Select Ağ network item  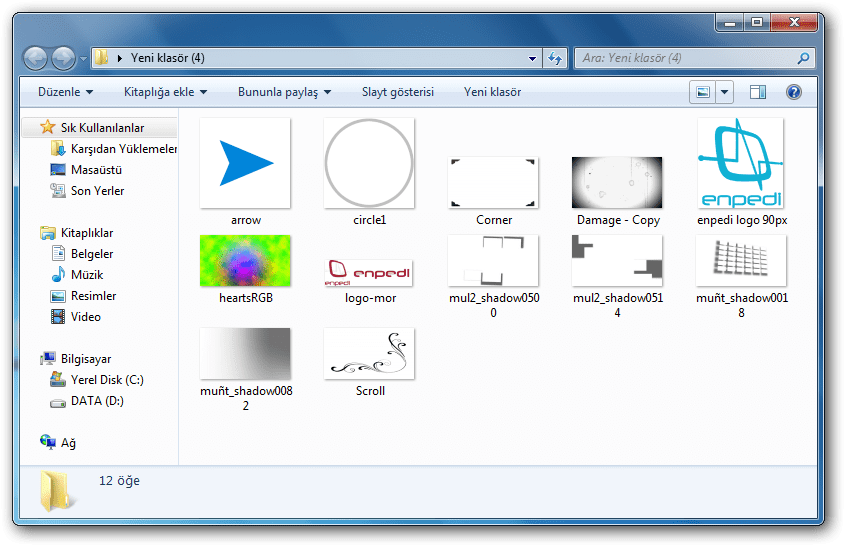(x=68, y=443)
